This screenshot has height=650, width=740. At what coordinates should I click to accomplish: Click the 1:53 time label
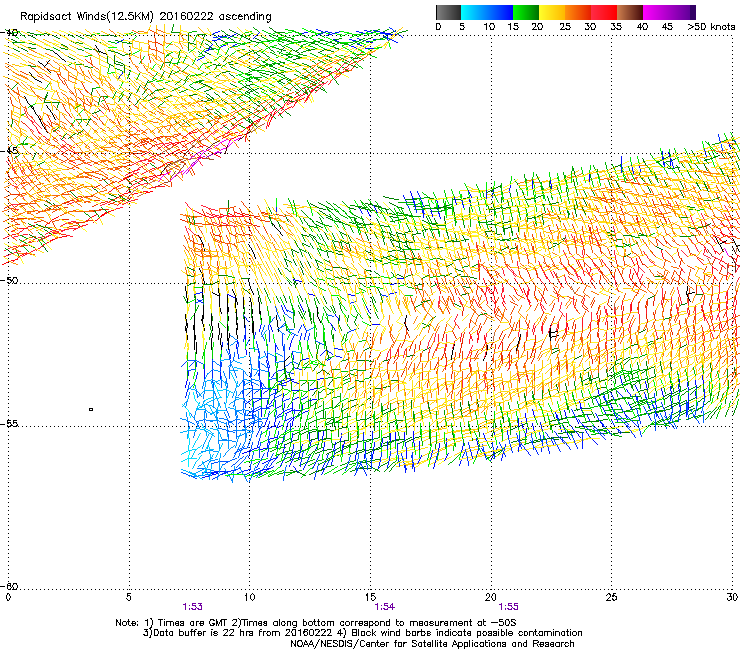193,607
